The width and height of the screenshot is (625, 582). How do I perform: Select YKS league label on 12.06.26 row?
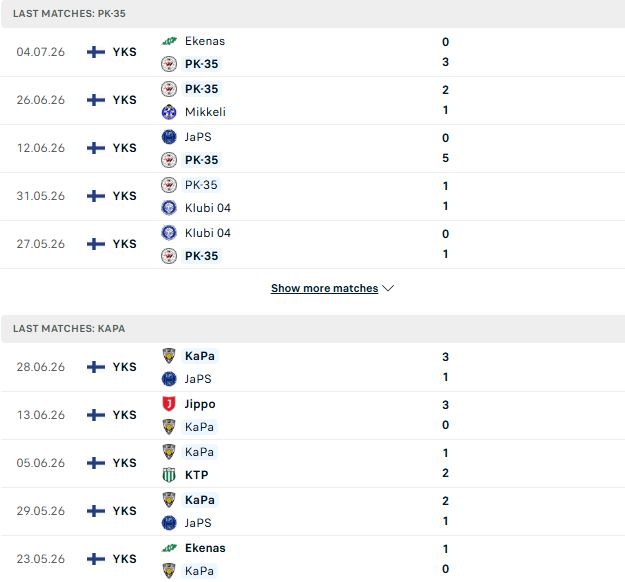click(124, 148)
